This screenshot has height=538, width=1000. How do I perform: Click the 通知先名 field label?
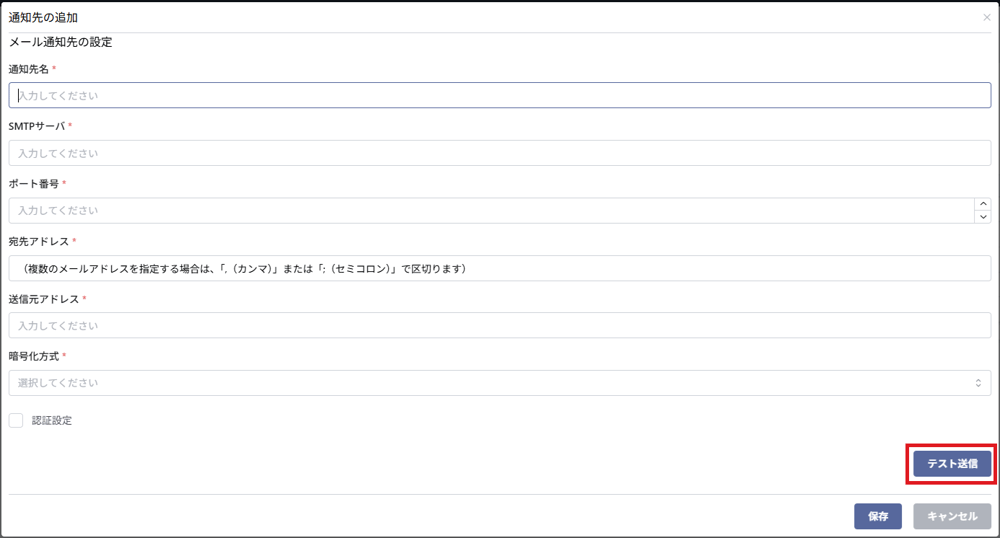(x=28, y=69)
